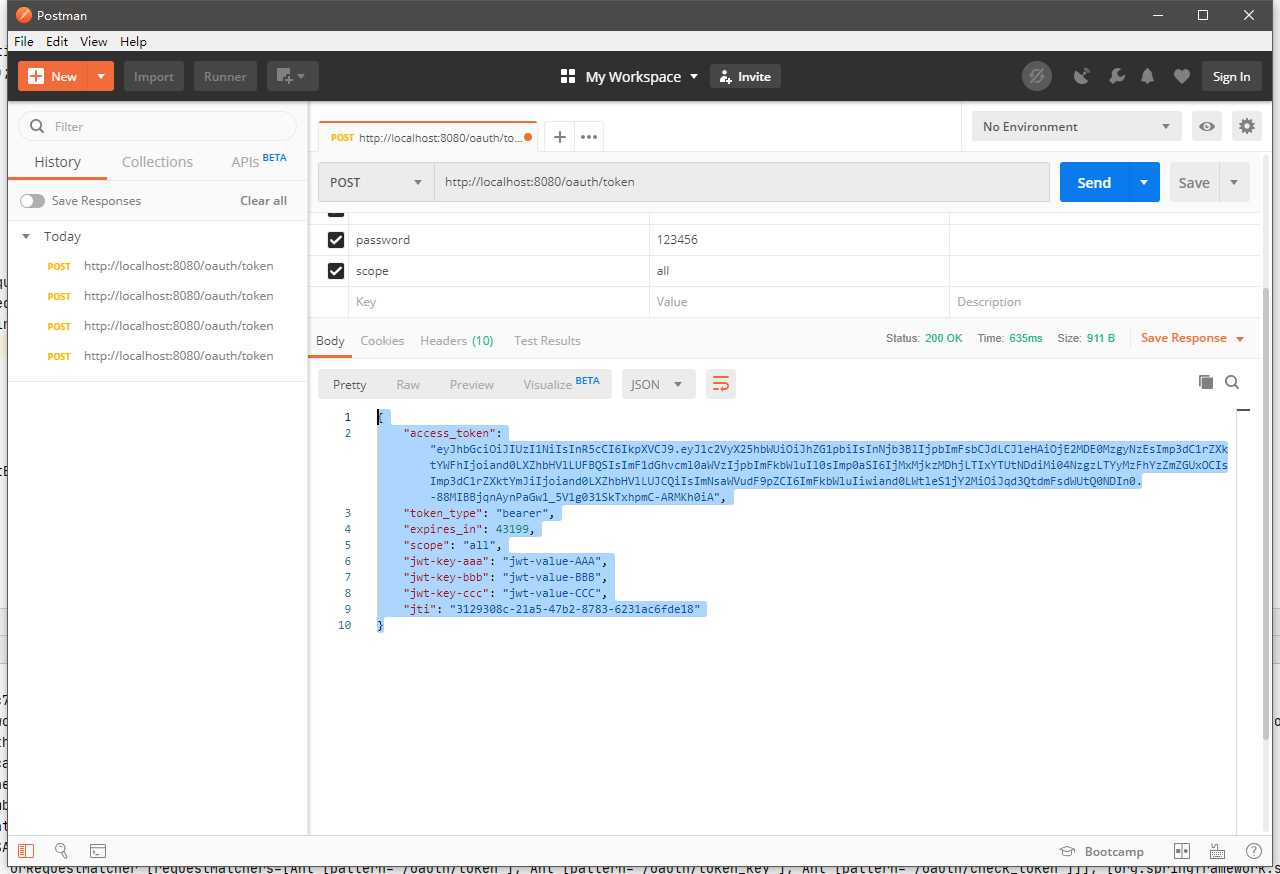Open the My Workspace dropdown
Viewport: 1280px width, 874px height.
(x=640, y=76)
